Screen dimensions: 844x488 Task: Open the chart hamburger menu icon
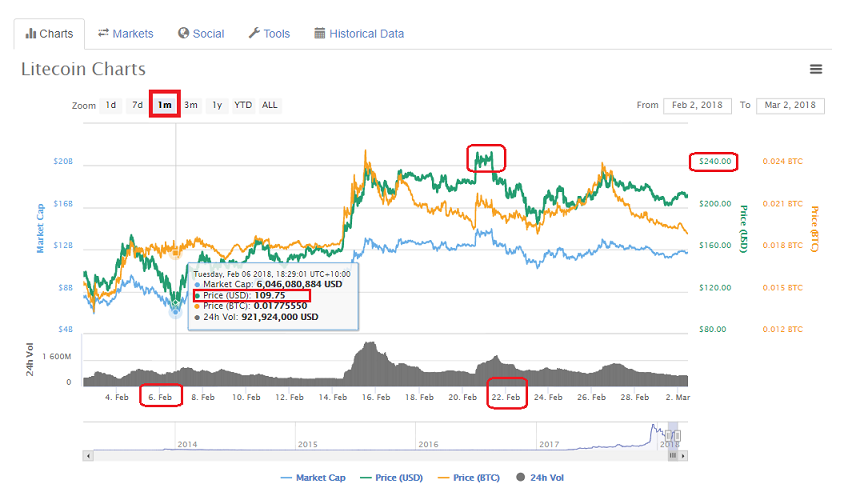(x=816, y=69)
